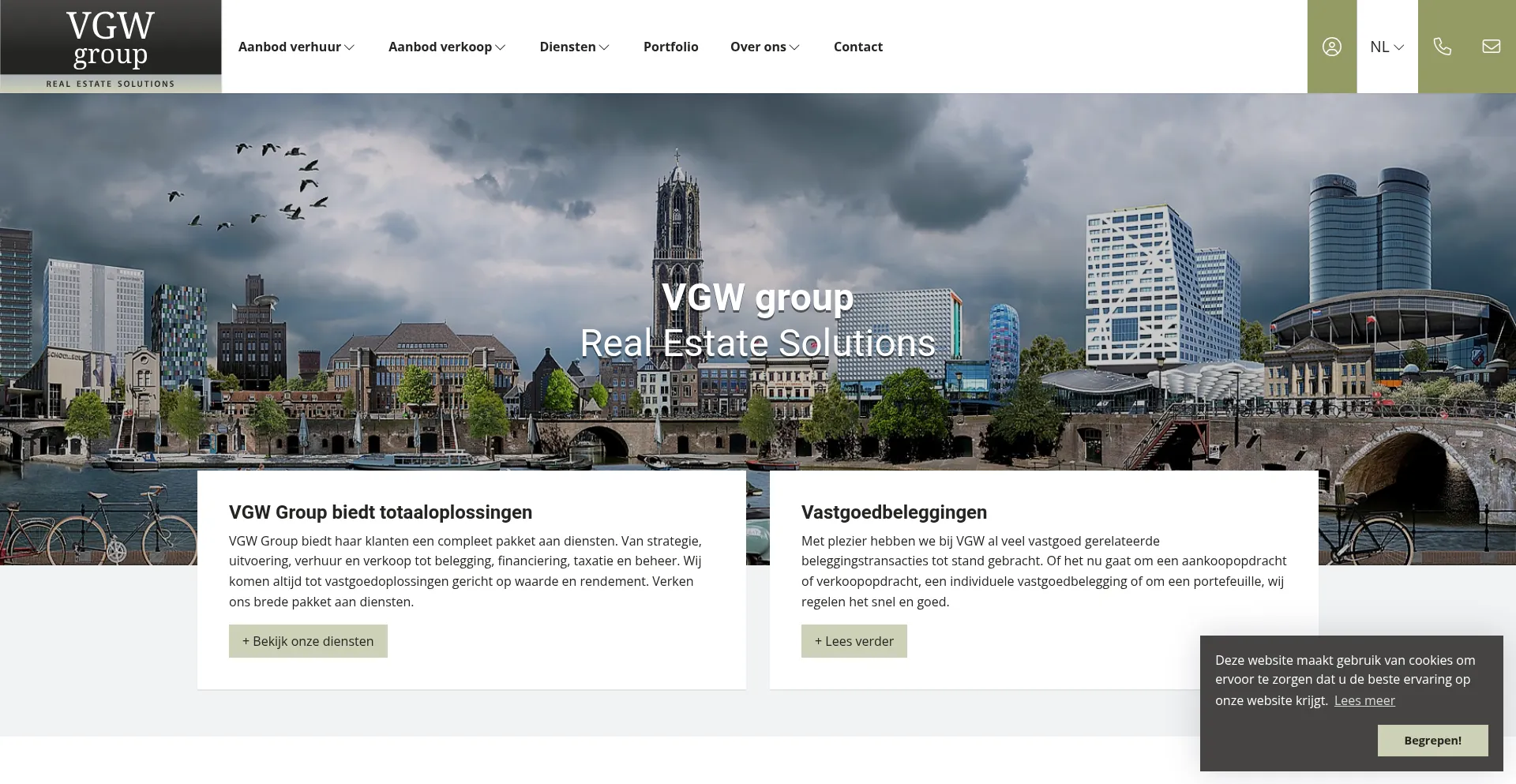Screen dimensions: 1516x784
Task: Open the user account icon
Action: 1331,47
